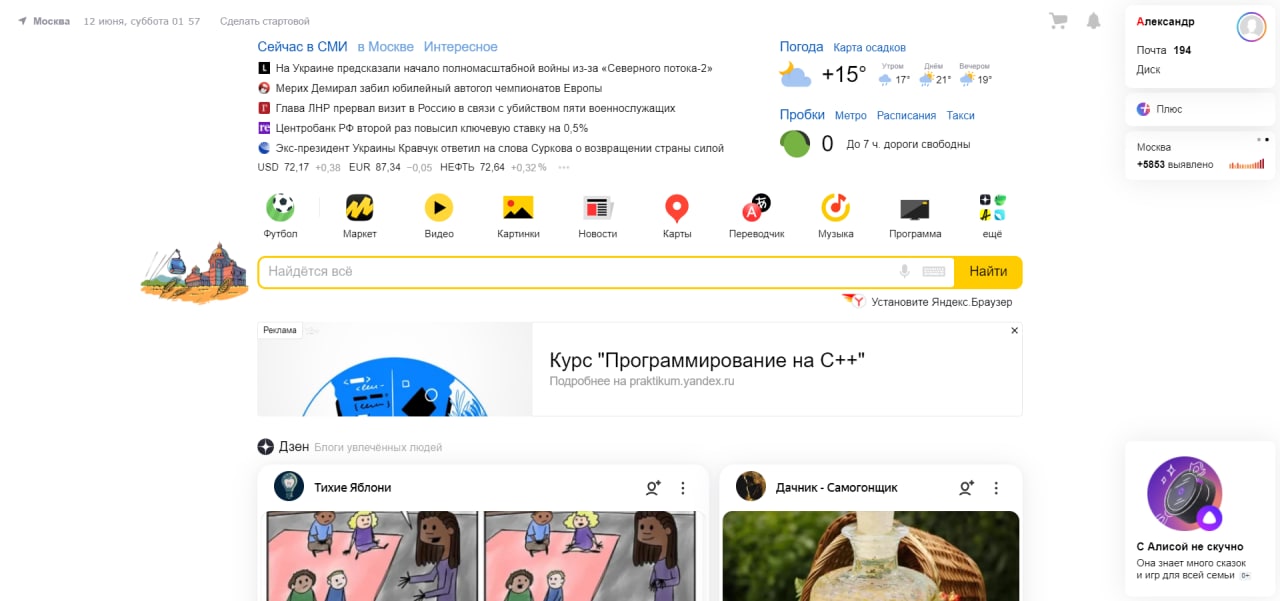Open the on-screen keyboard icon
The image size is (1280, 601).
click(x=934, y=271)
